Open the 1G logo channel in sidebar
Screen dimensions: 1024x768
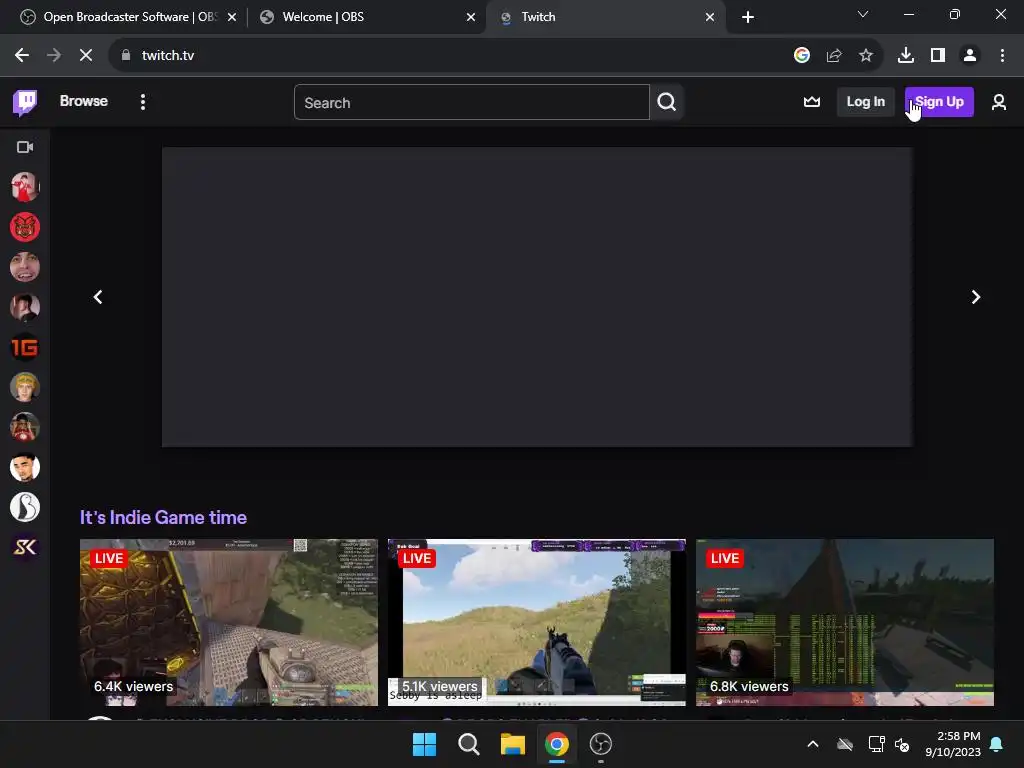(x=25, y=347)
